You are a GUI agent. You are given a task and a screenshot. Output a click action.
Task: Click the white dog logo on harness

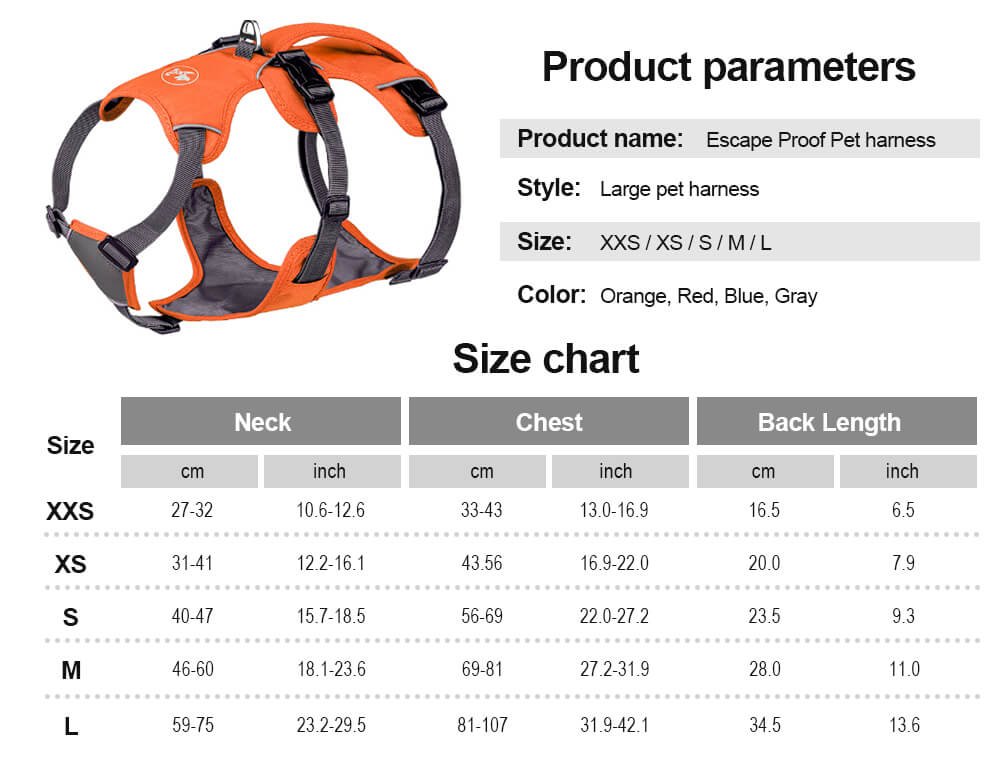180,75
